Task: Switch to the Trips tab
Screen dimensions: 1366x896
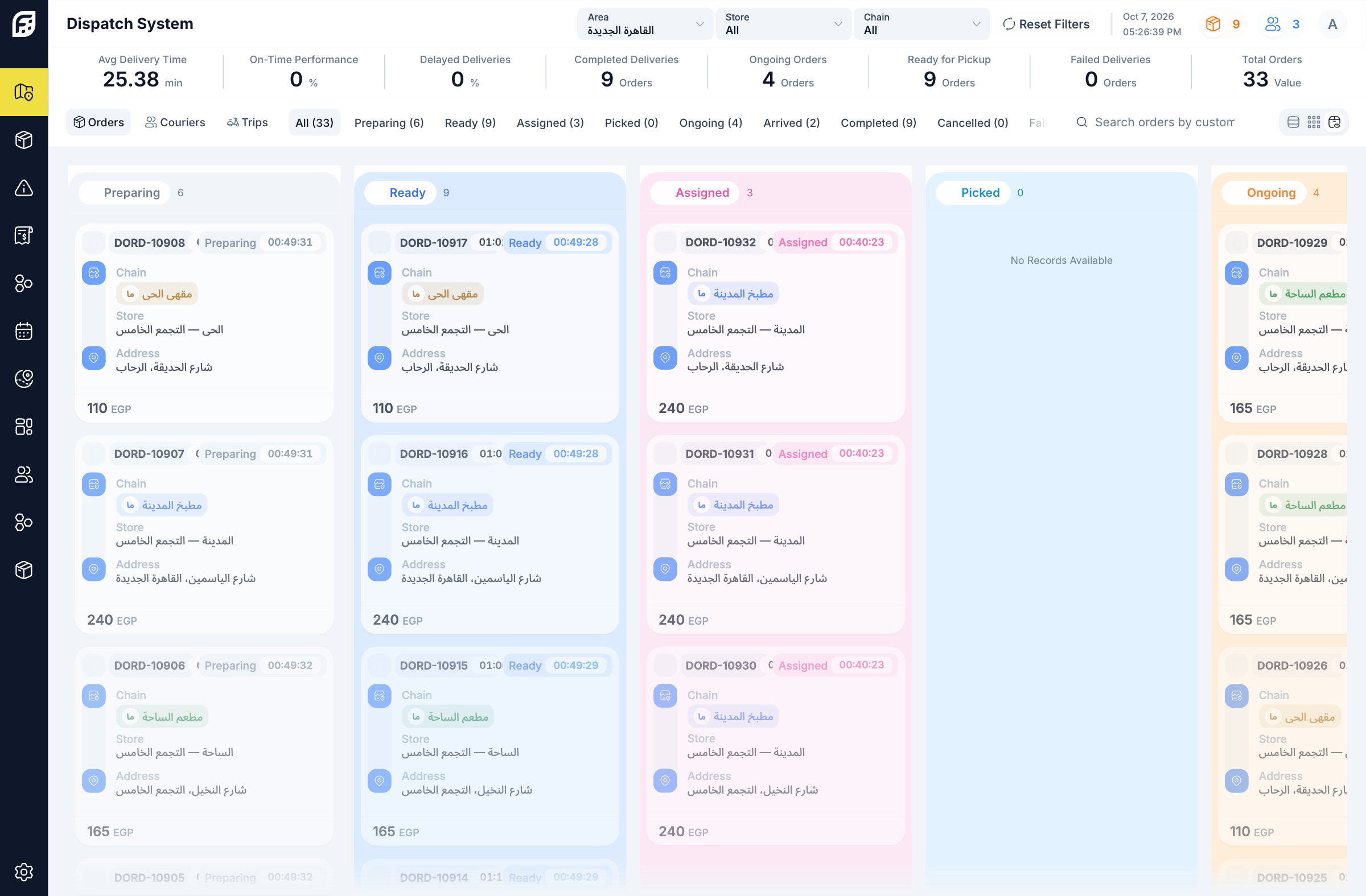Action: tap(248, 122)
